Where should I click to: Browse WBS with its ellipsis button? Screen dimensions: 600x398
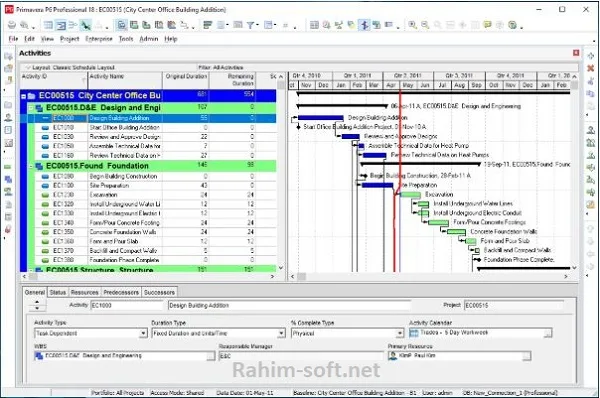[211, 356]
